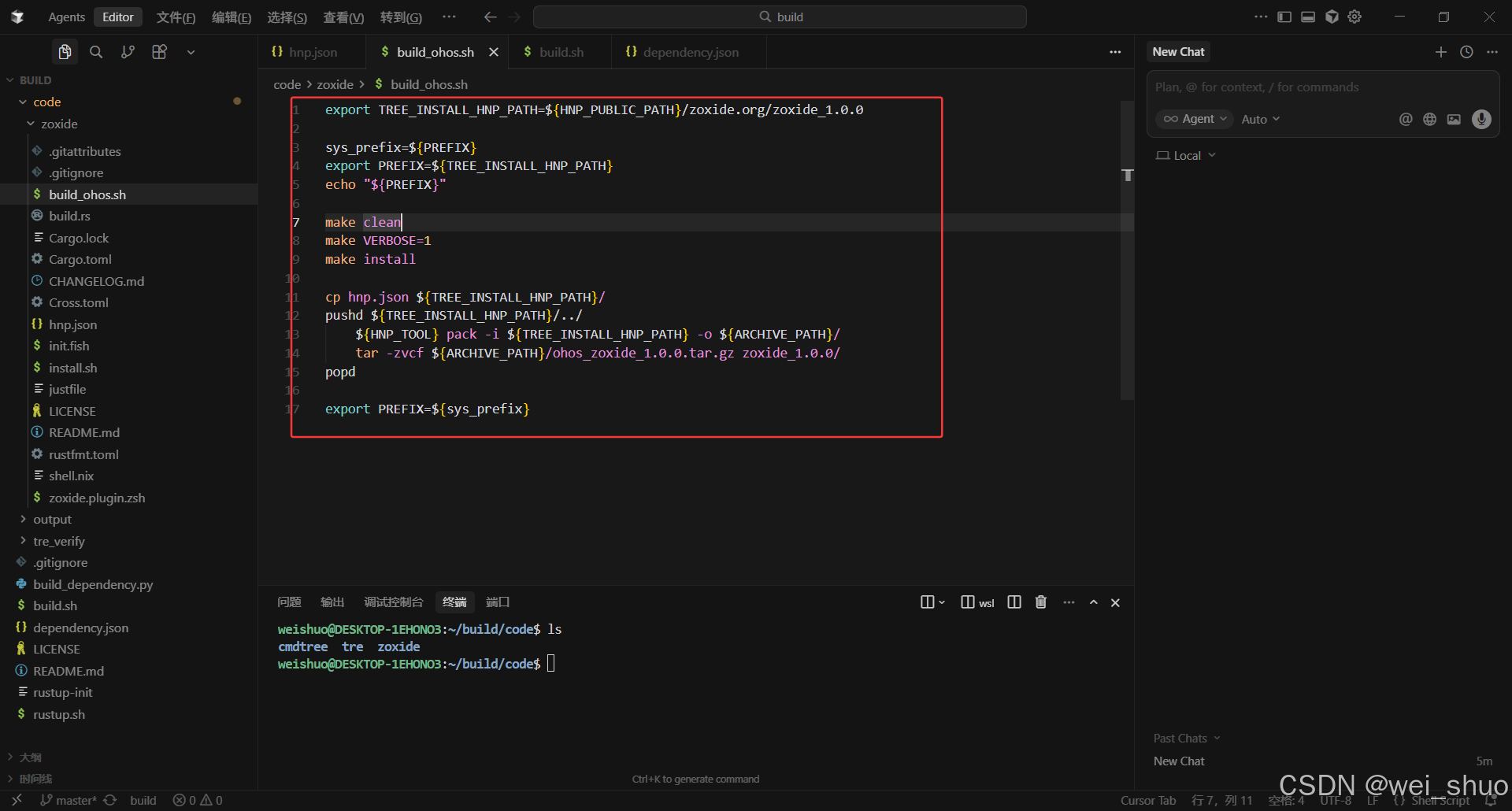Screen dimensions: 1512x811
Task: Go back with the navigation arrow
Action: (x=490, y=17)
